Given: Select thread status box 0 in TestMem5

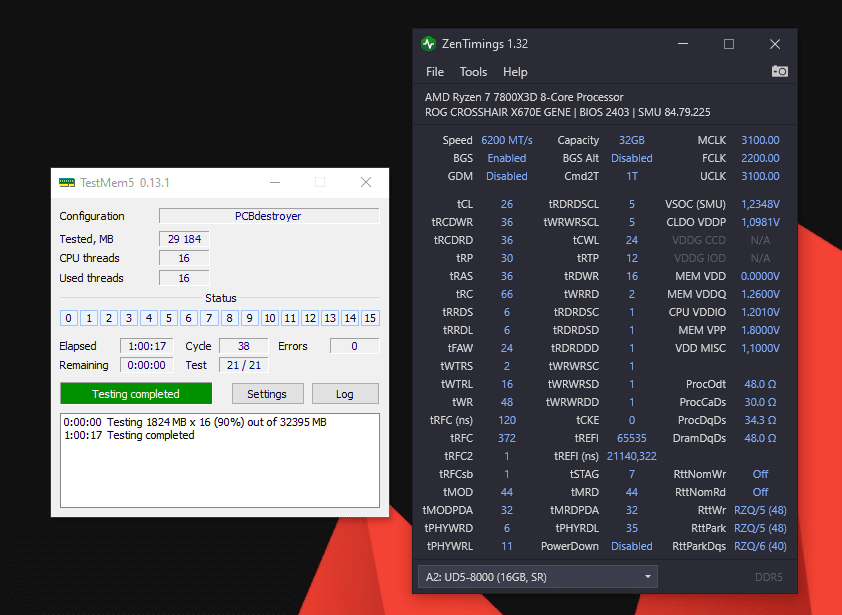Looking at the screenshot, I should tap(68, 318).
